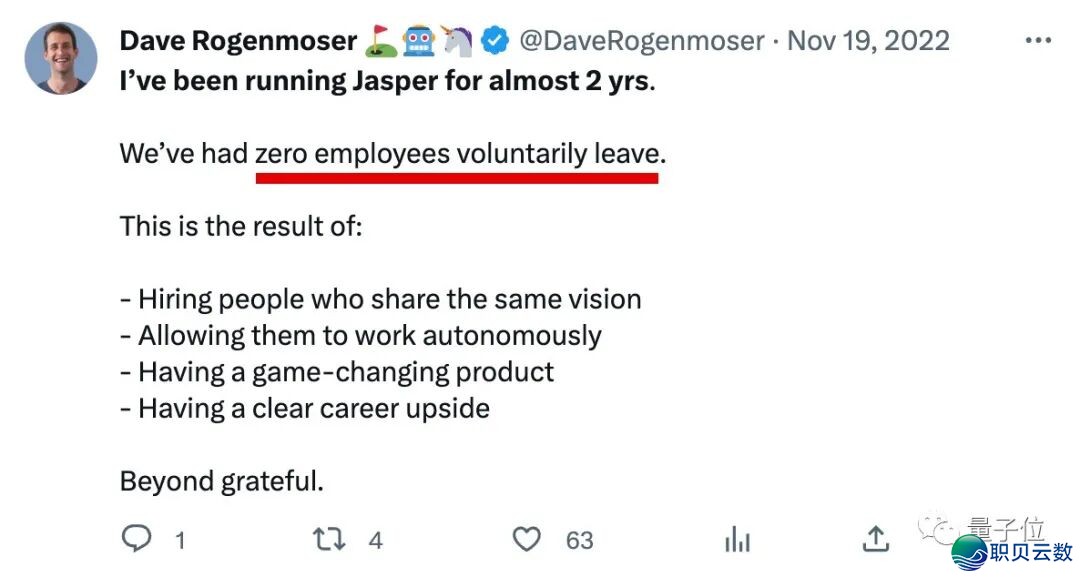Click the share upload icon
The image size is (1080, 577).
pos(876,540)
